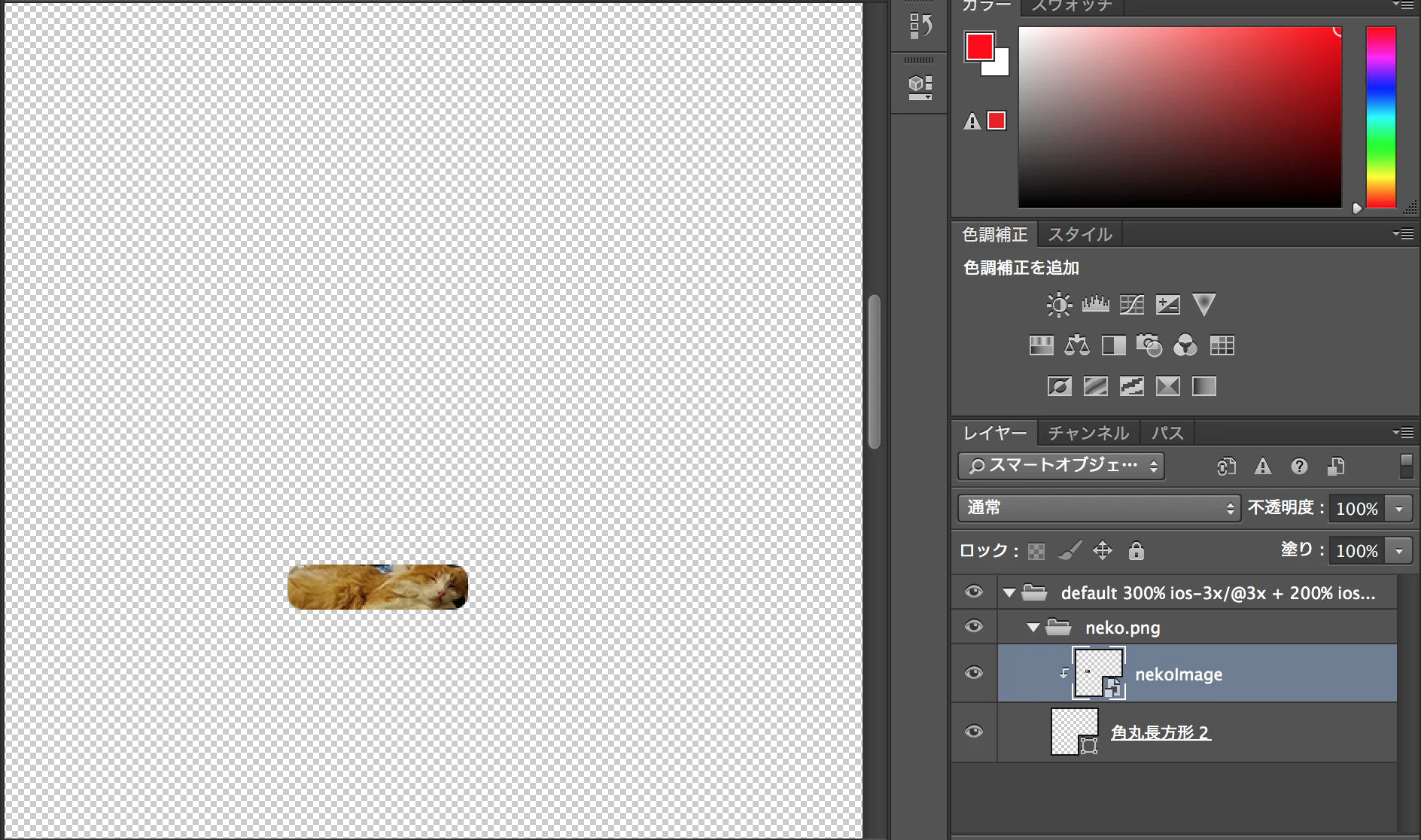Toggle lock position icon

1103,550
